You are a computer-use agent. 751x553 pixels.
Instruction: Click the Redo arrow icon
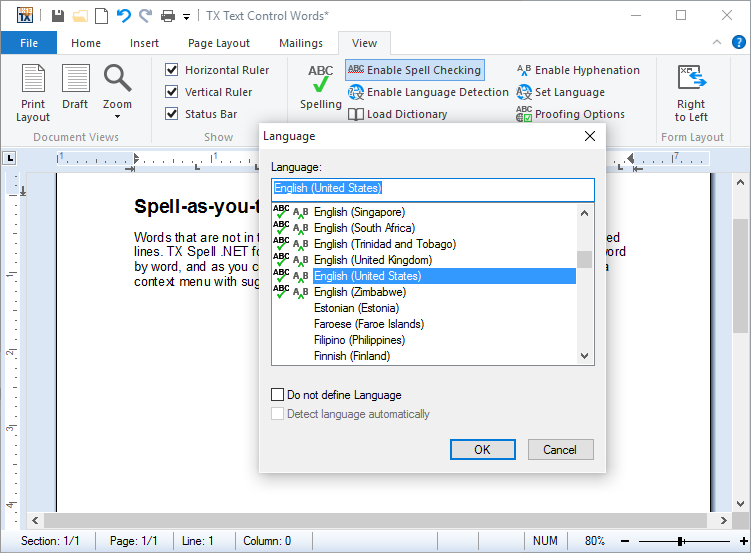pos(145,16)
